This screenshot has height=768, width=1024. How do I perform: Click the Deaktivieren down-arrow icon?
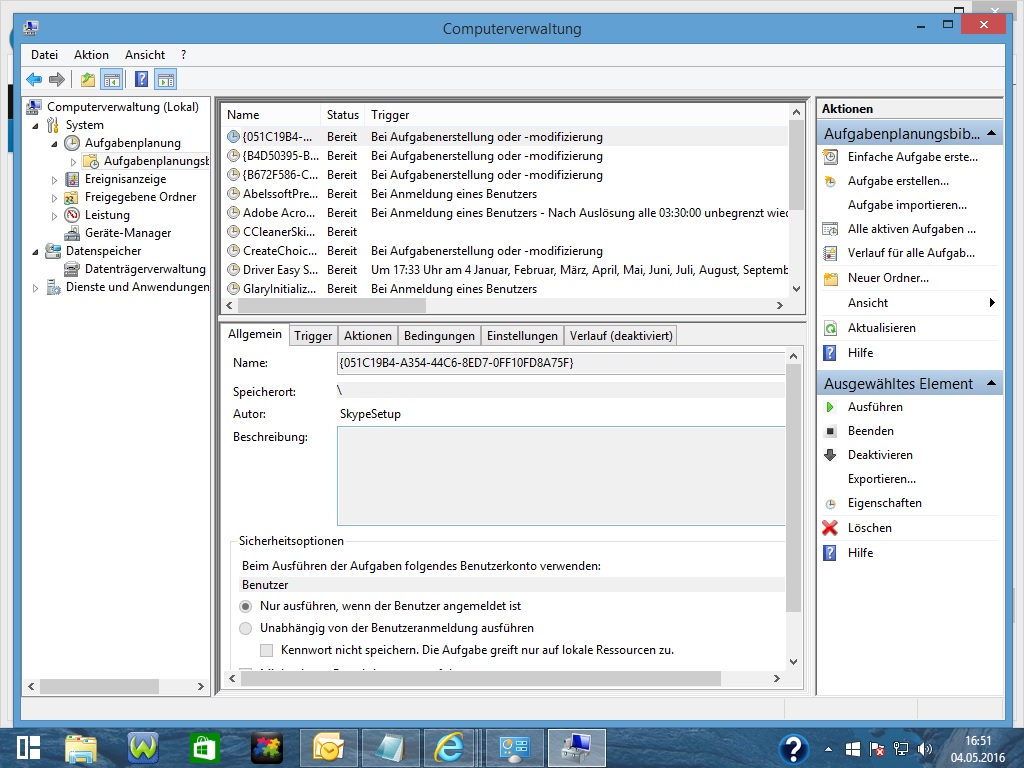coord(830,455)
